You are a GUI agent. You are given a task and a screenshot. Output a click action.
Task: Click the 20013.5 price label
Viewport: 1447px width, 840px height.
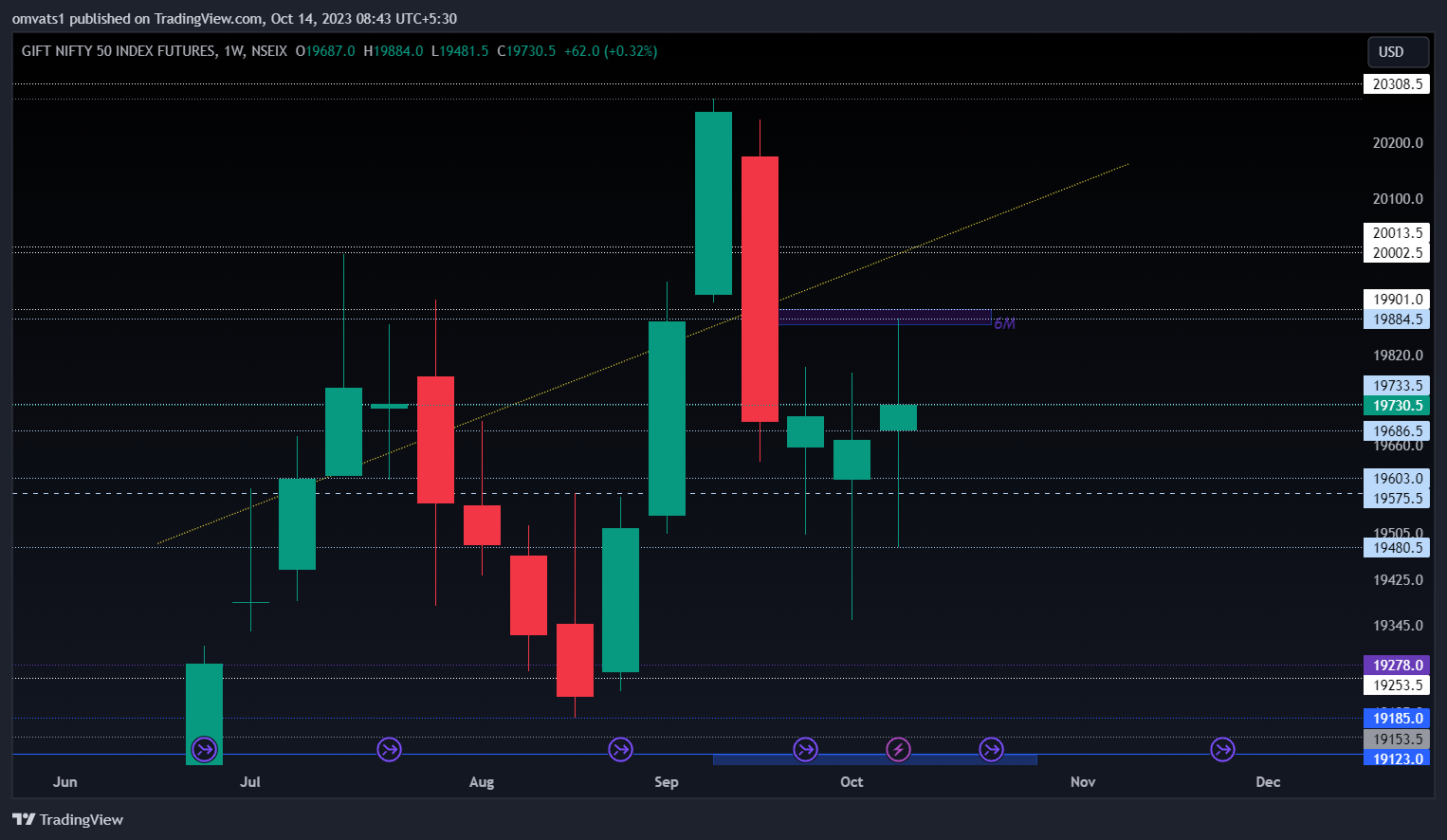[x=1397, y=233]
